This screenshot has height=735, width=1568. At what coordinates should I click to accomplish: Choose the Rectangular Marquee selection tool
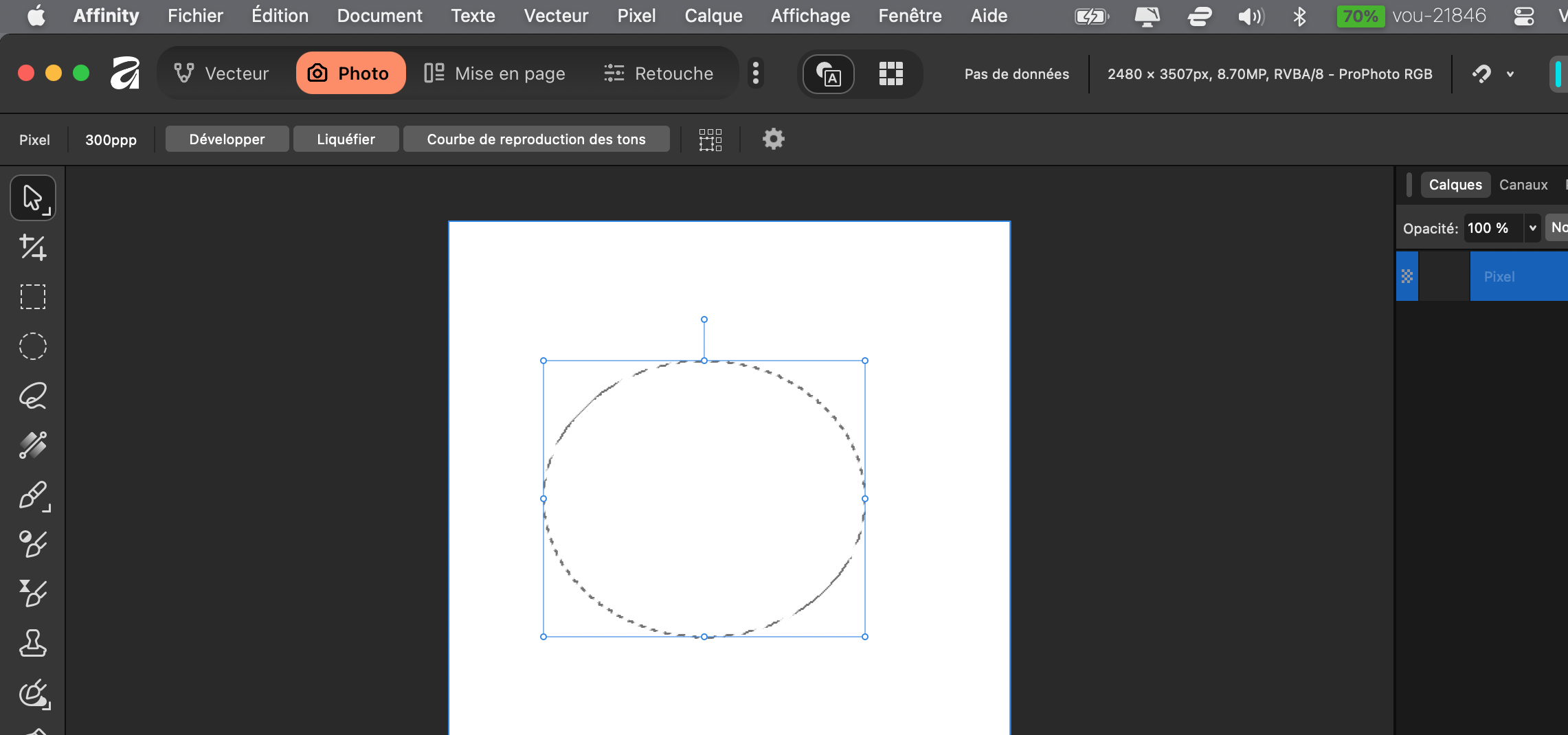[32, 297]
